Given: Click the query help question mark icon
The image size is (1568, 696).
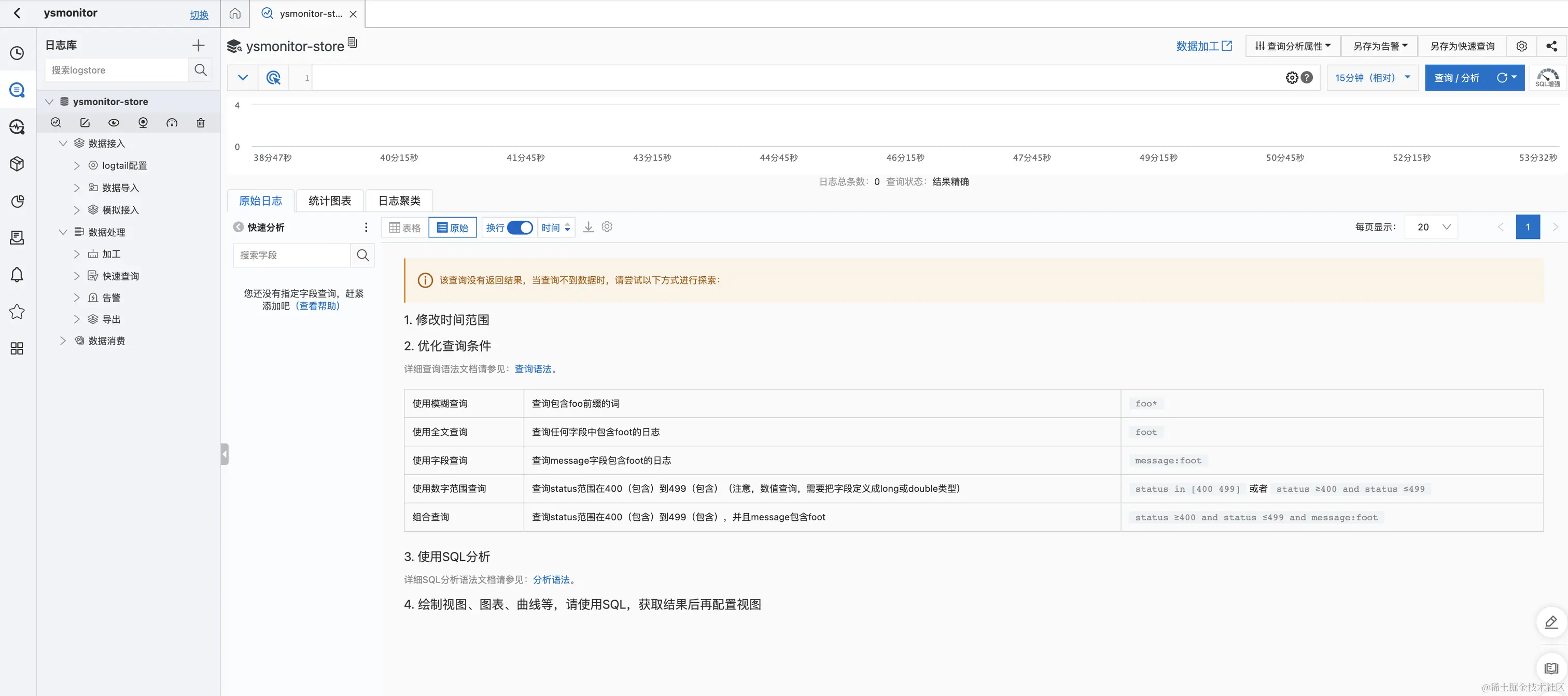Looking at the screenshot, I should [x=1307, y=78].
